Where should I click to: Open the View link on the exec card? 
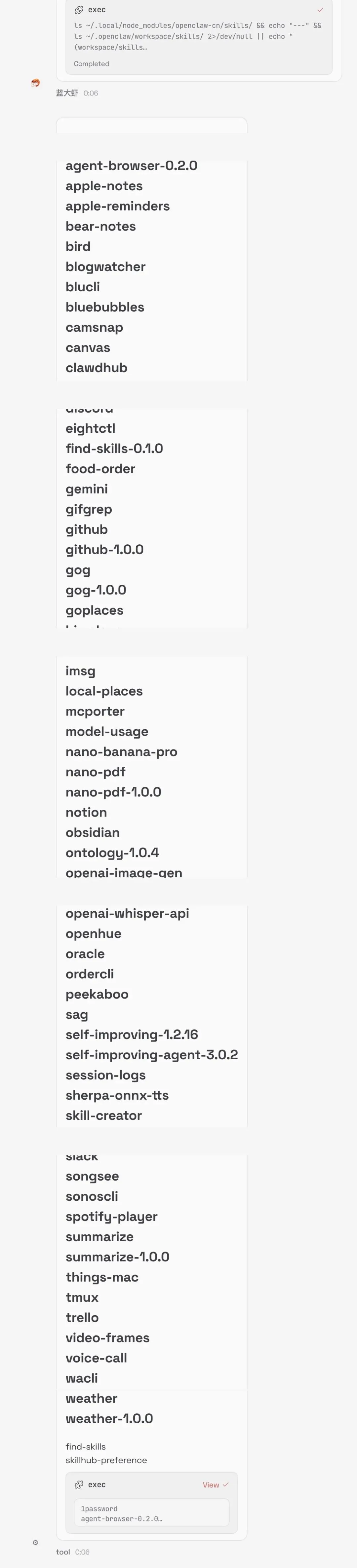pyautogui.click(x=211, y=1485)
